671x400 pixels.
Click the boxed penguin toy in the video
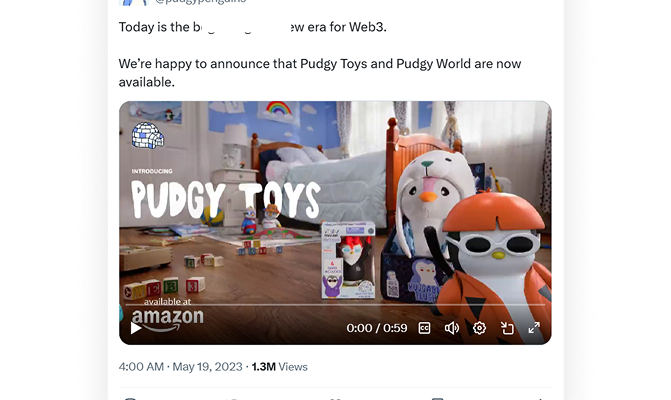(348, 260)
